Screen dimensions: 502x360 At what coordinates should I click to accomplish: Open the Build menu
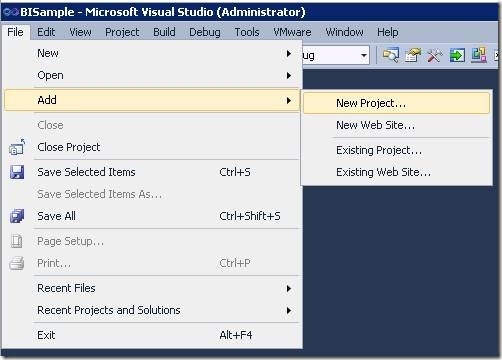[x=164, y=32]
